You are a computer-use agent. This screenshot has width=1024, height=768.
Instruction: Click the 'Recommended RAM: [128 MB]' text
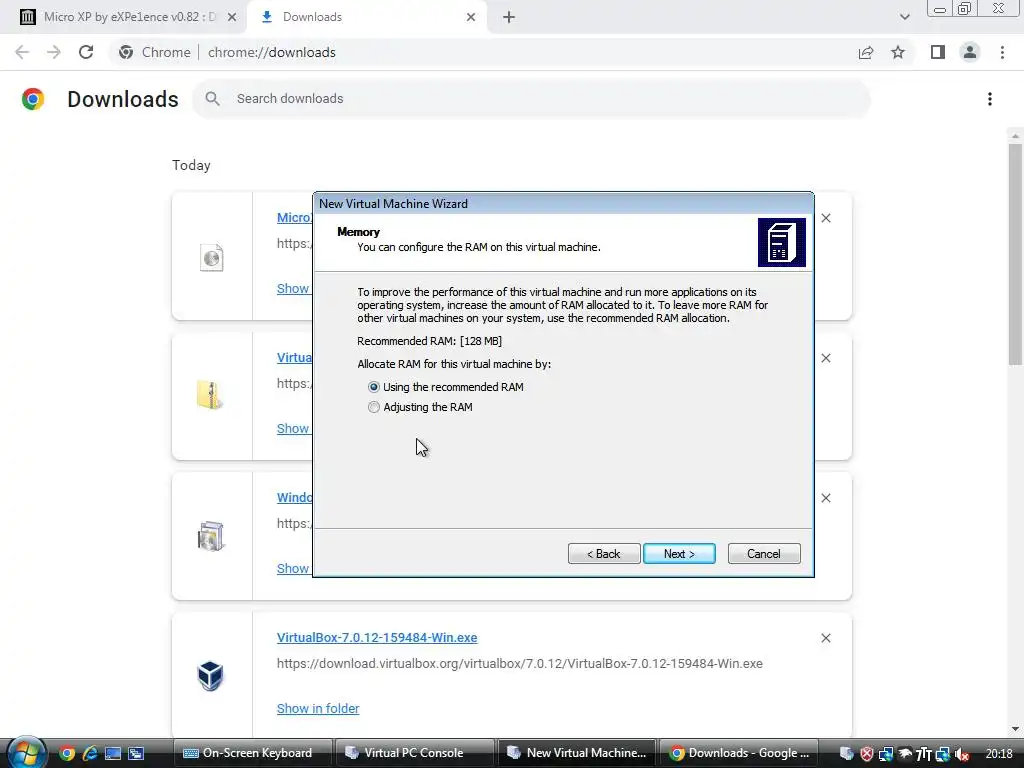tap(429, 341)
